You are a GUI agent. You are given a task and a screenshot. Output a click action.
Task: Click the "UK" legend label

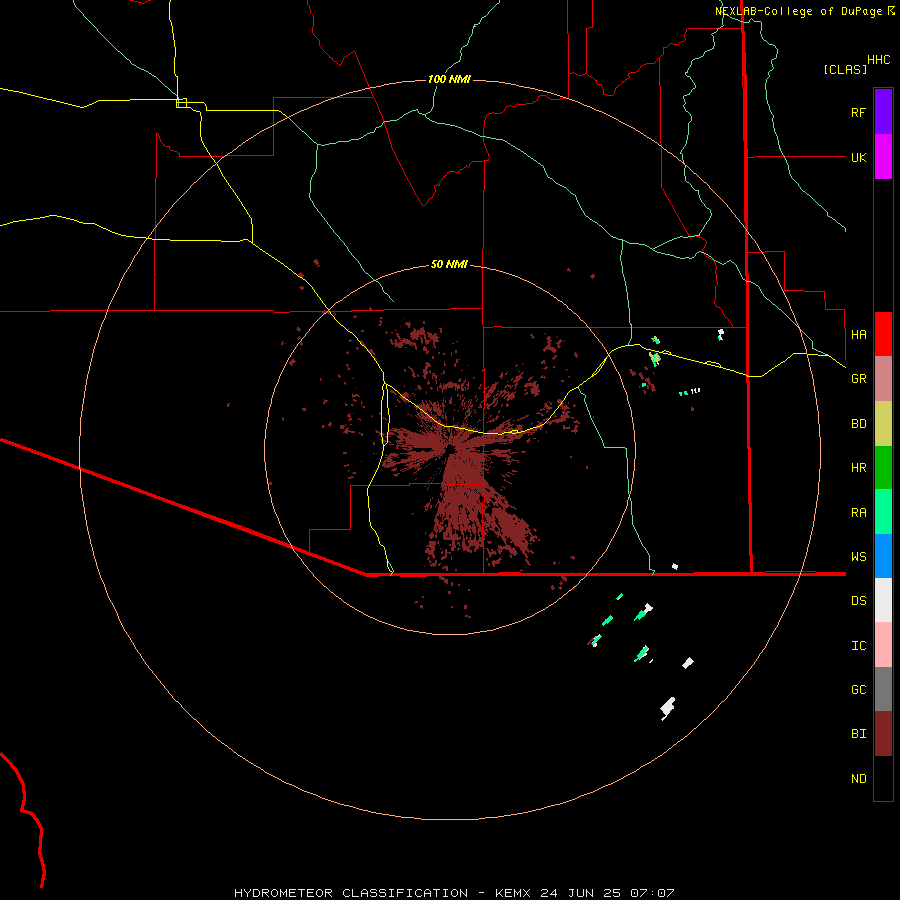[x=858, y=157]
